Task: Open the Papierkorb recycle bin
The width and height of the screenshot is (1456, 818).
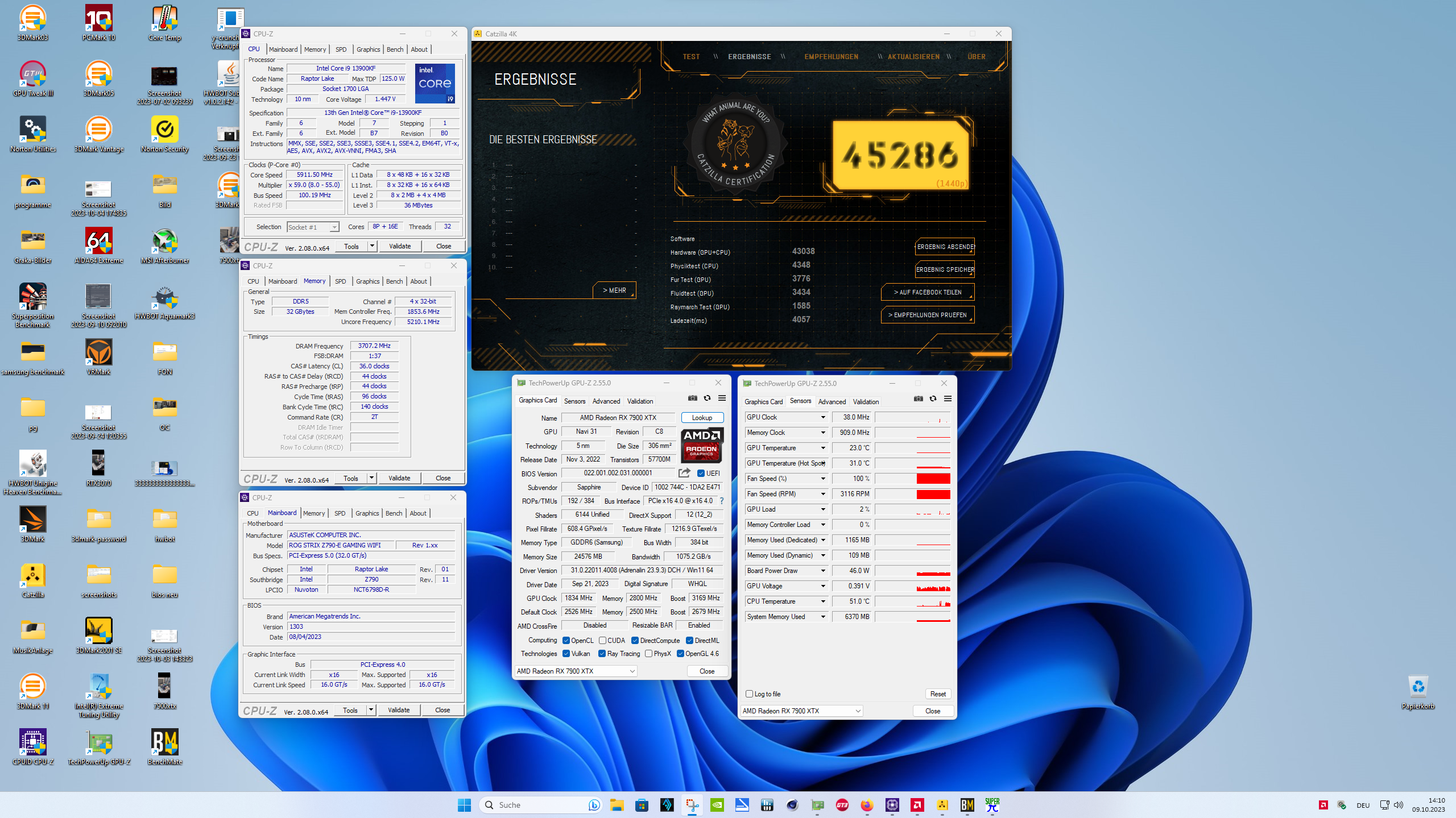Action: 1418,691
